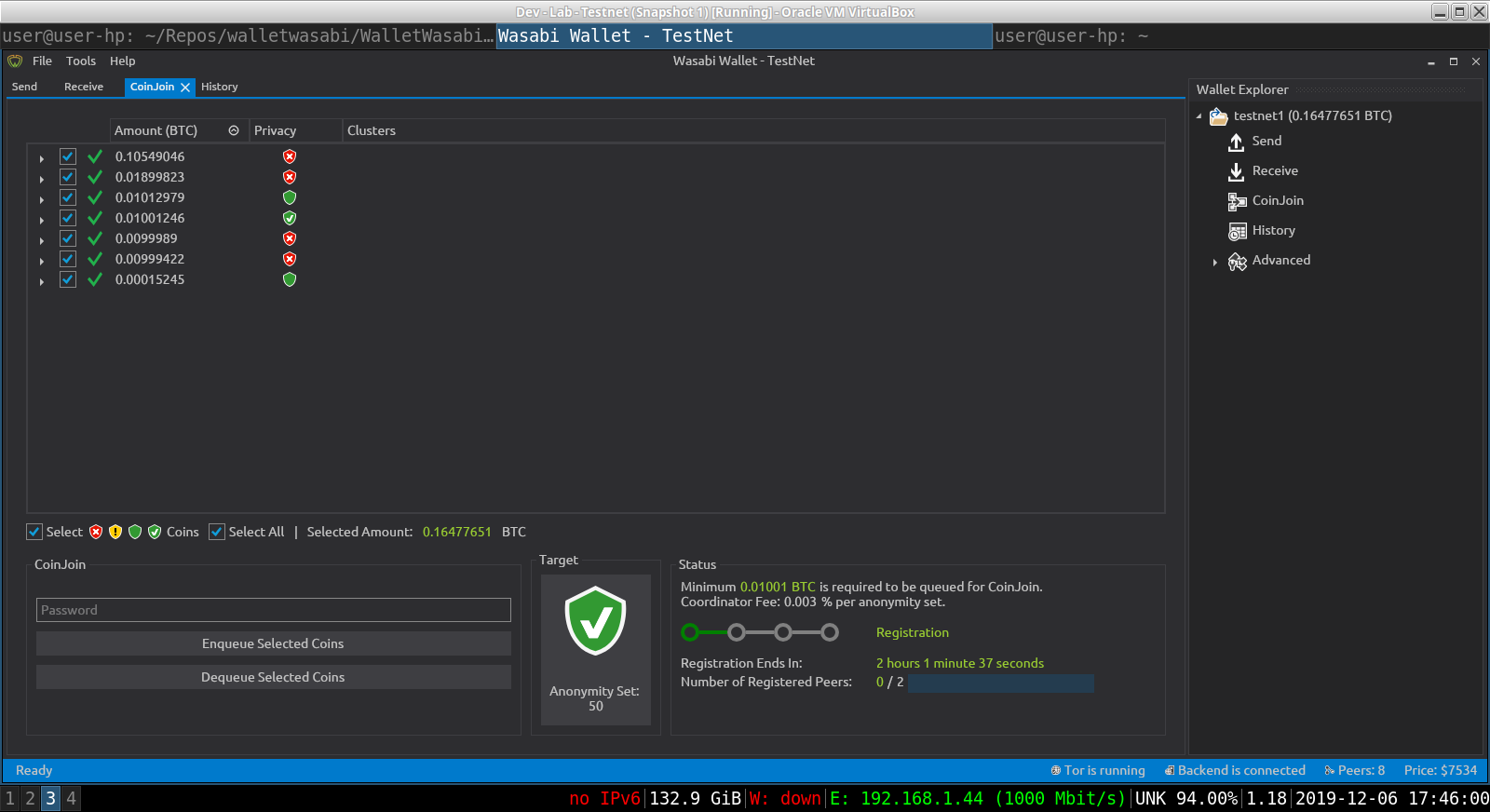Uncheck the 0.00015245 coin checkbox
Image resolution: width=1490 pixels, height=812 pixels.
(x=68, y=279)
